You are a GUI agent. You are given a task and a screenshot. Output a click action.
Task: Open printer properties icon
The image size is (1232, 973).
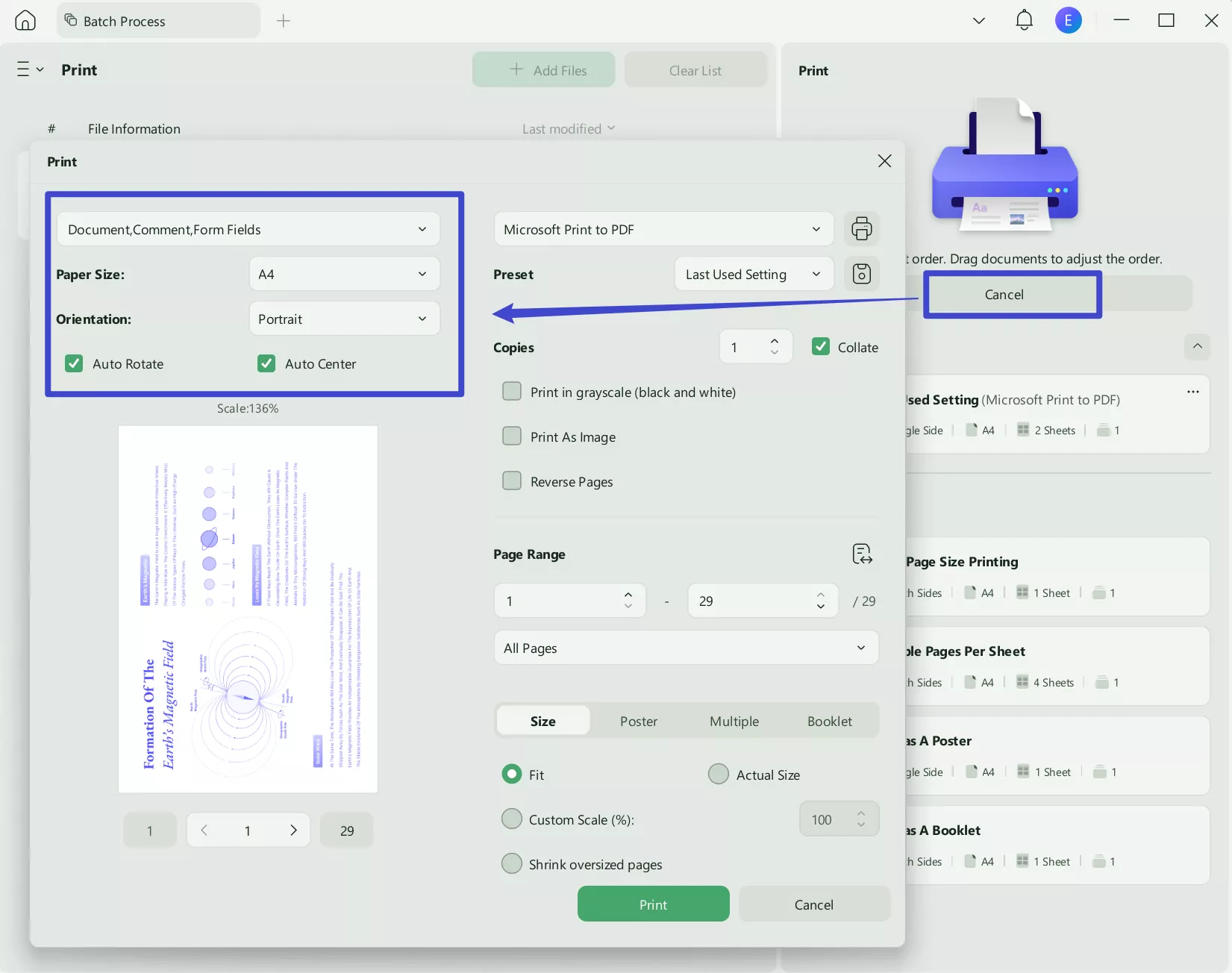point(861,229)
